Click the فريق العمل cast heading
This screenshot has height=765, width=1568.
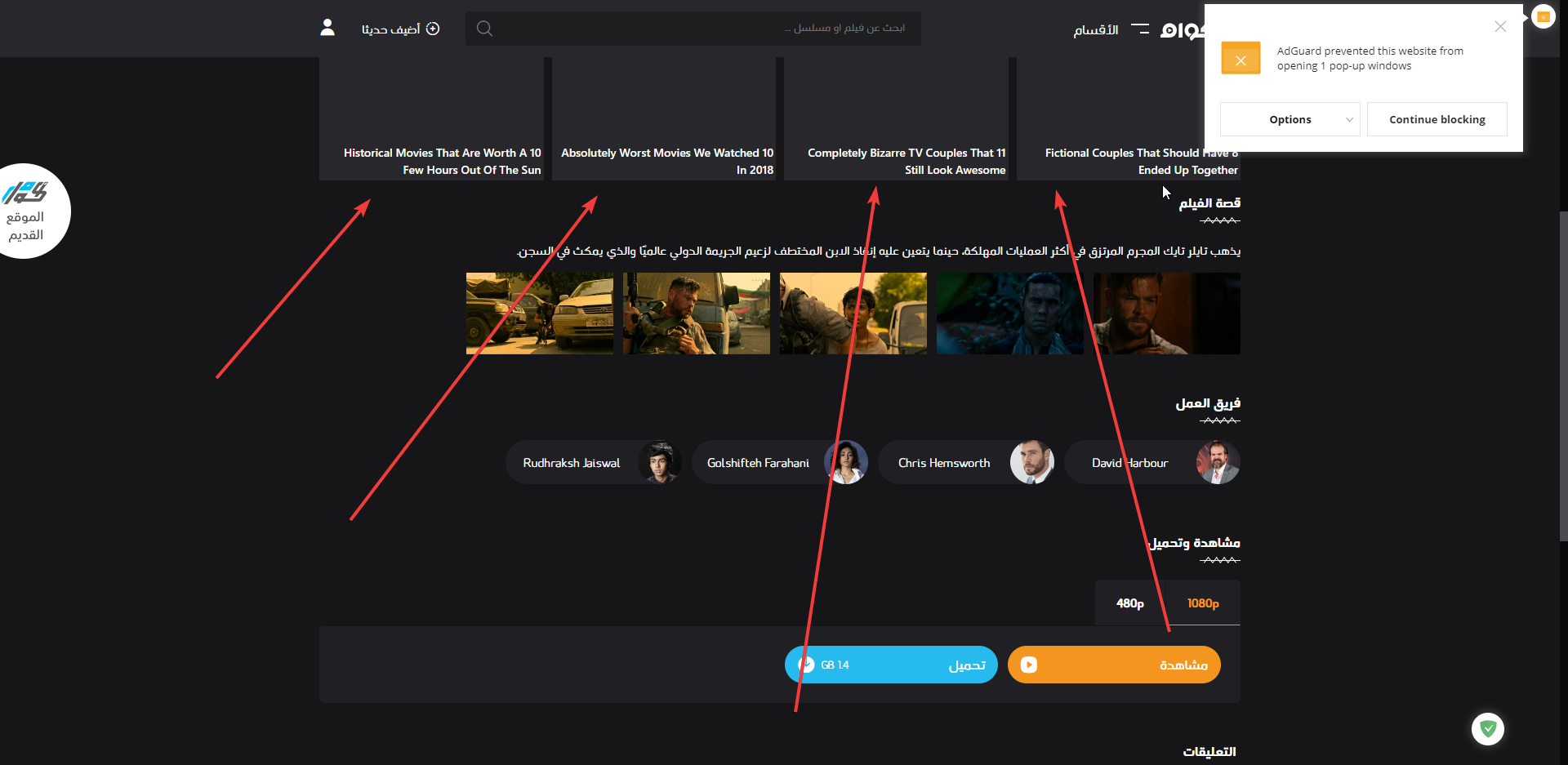[x=1208, y=403]
